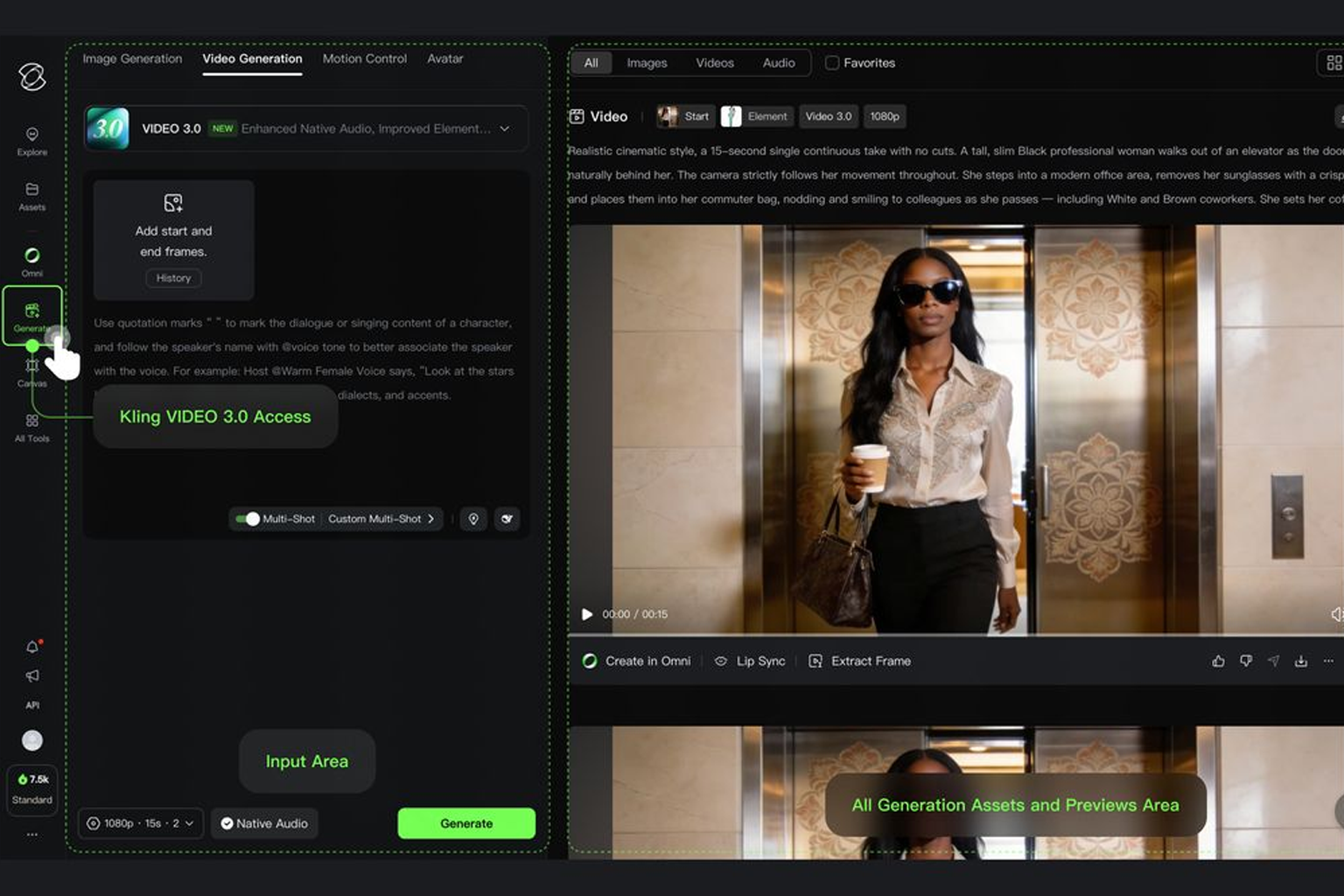Click Extract Frame below the video
This screenshot has width=1344, height=896.
[x=859, y=661]
